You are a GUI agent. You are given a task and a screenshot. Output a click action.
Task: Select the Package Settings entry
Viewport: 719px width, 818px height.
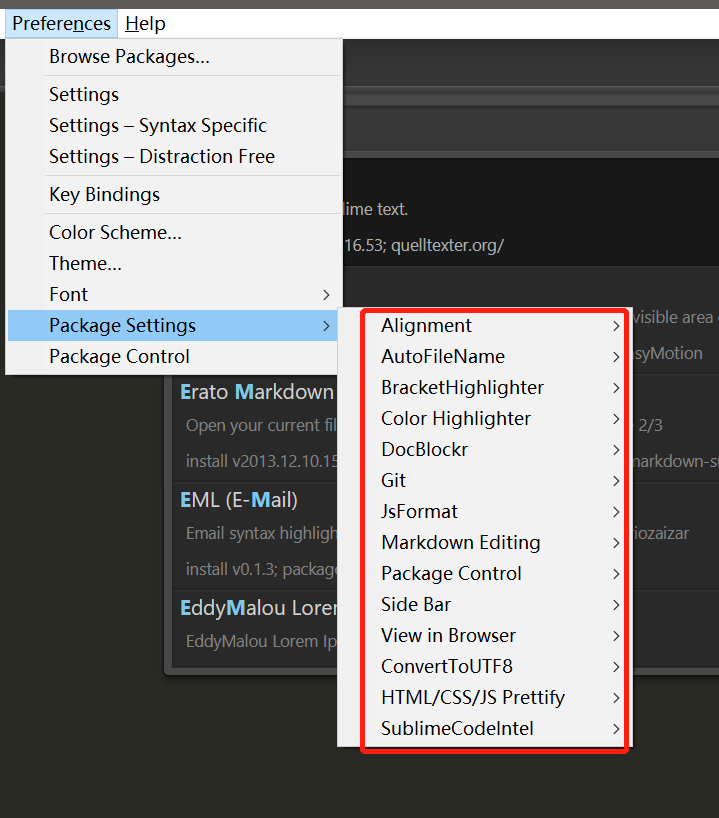pos(174,326)
